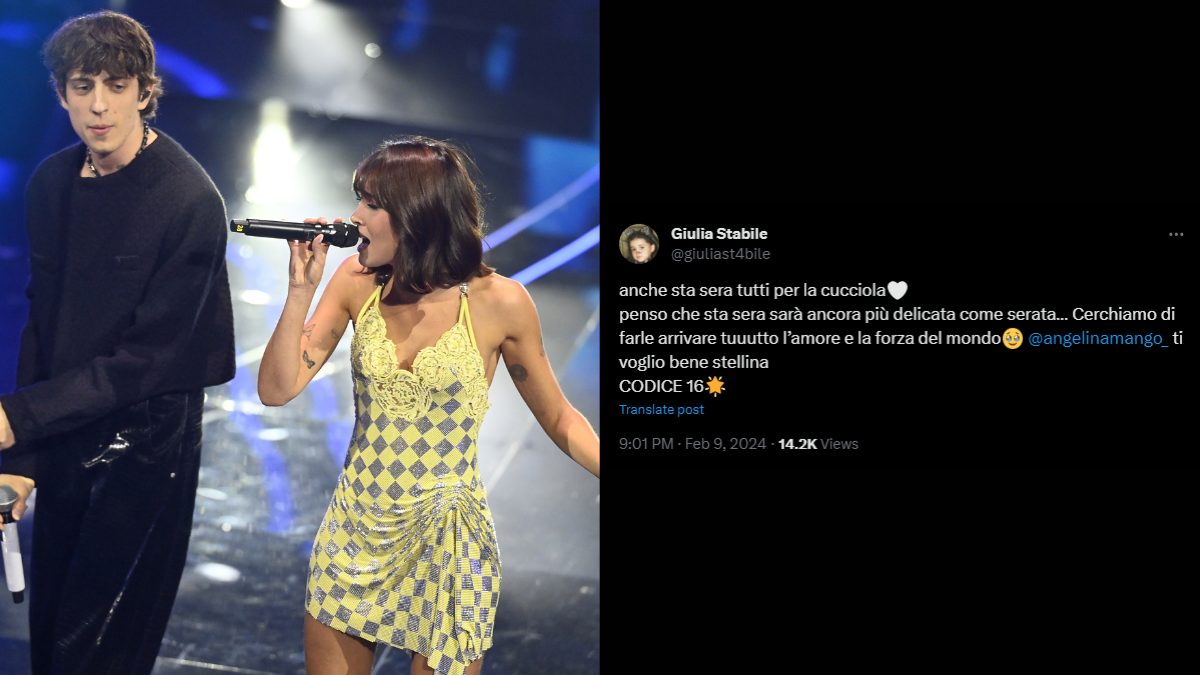Image resolution: width=1200 pixels, height=675 pixels.
Task: Click the white microphone in the man's hand
Action: tap(11, 545)
